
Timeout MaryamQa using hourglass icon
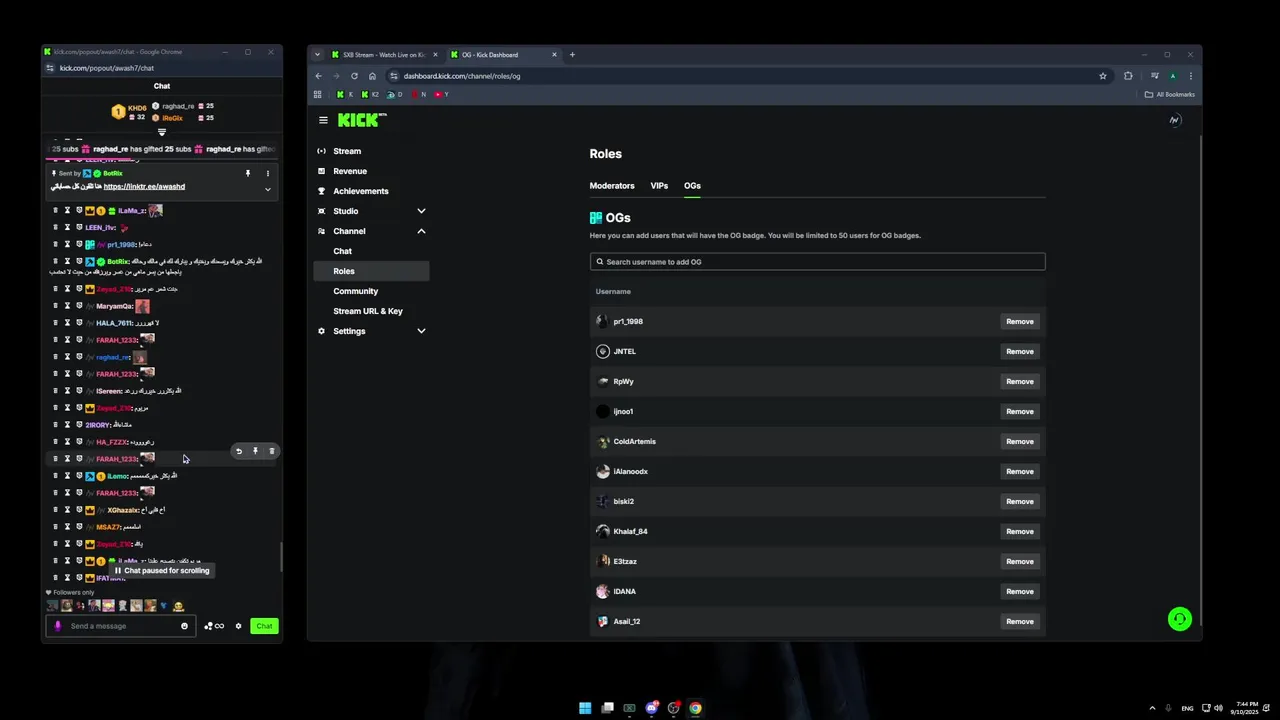(67, 306)
